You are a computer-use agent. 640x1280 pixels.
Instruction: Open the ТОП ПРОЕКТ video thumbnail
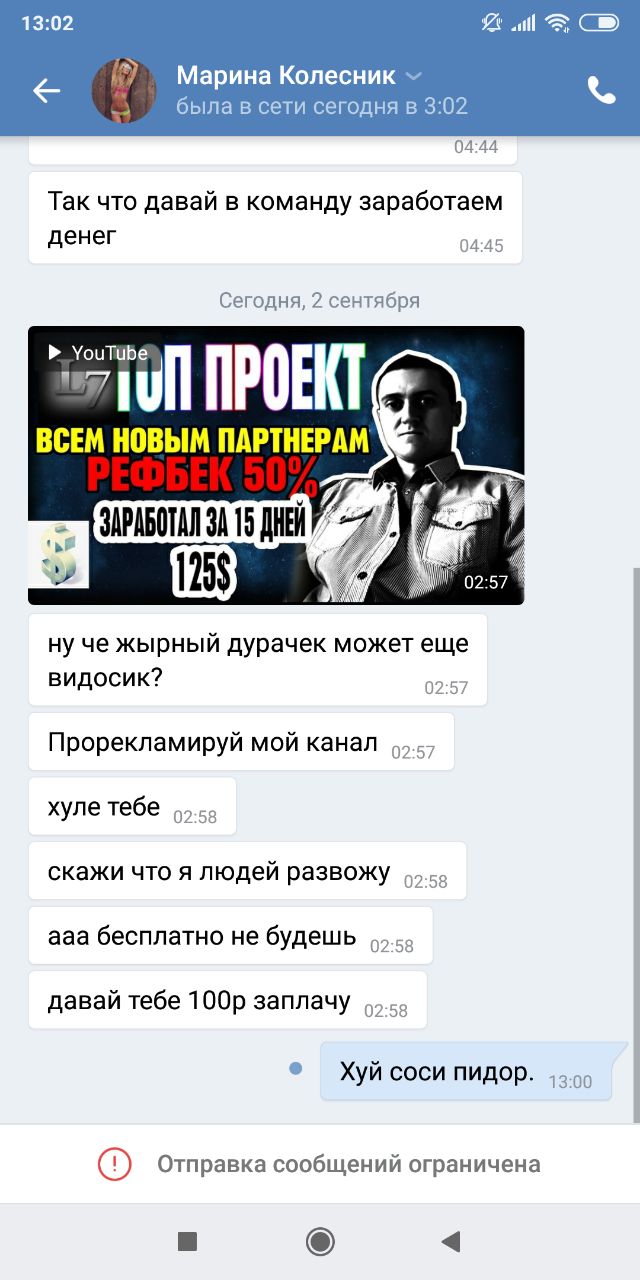coord(276,465)
